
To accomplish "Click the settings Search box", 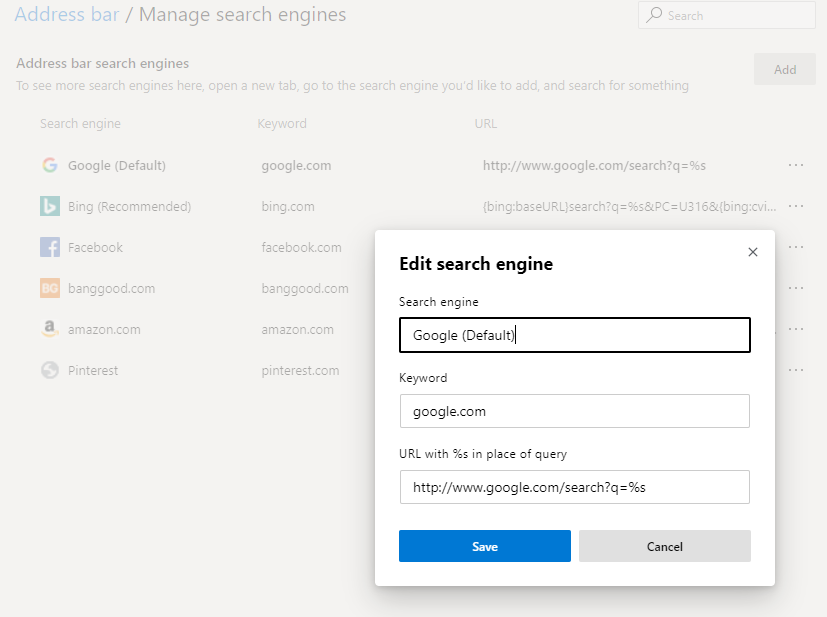I will (x=726, y=15).
